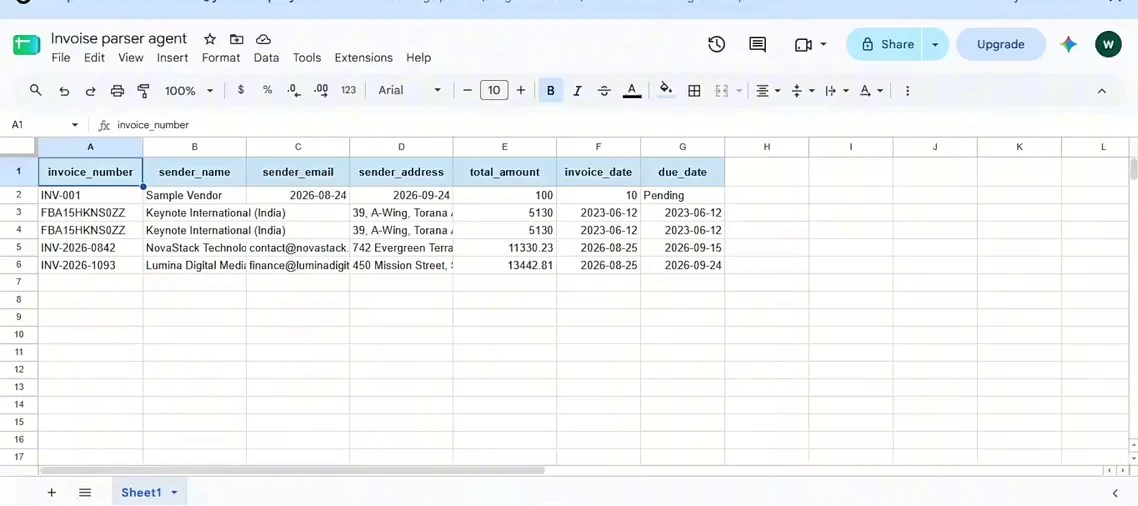Decrease font size minus button
Screen dimensions: 1138x506
click(x=467, y=90)
